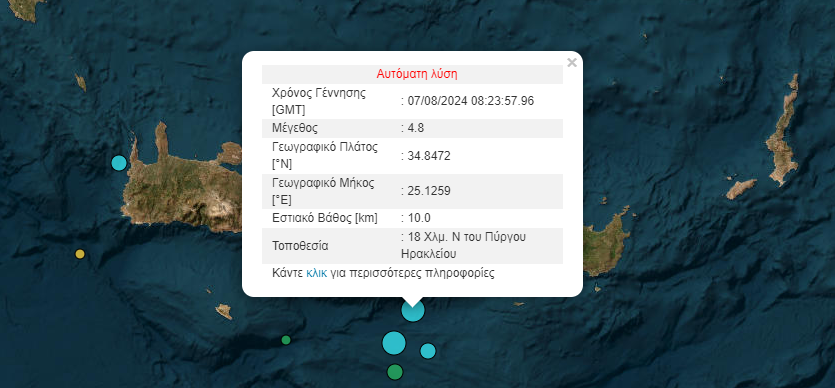This screenshot has width=835, height=388.
Task: Select the small green marker near Gavdos
Action: [x=286, y=340]
